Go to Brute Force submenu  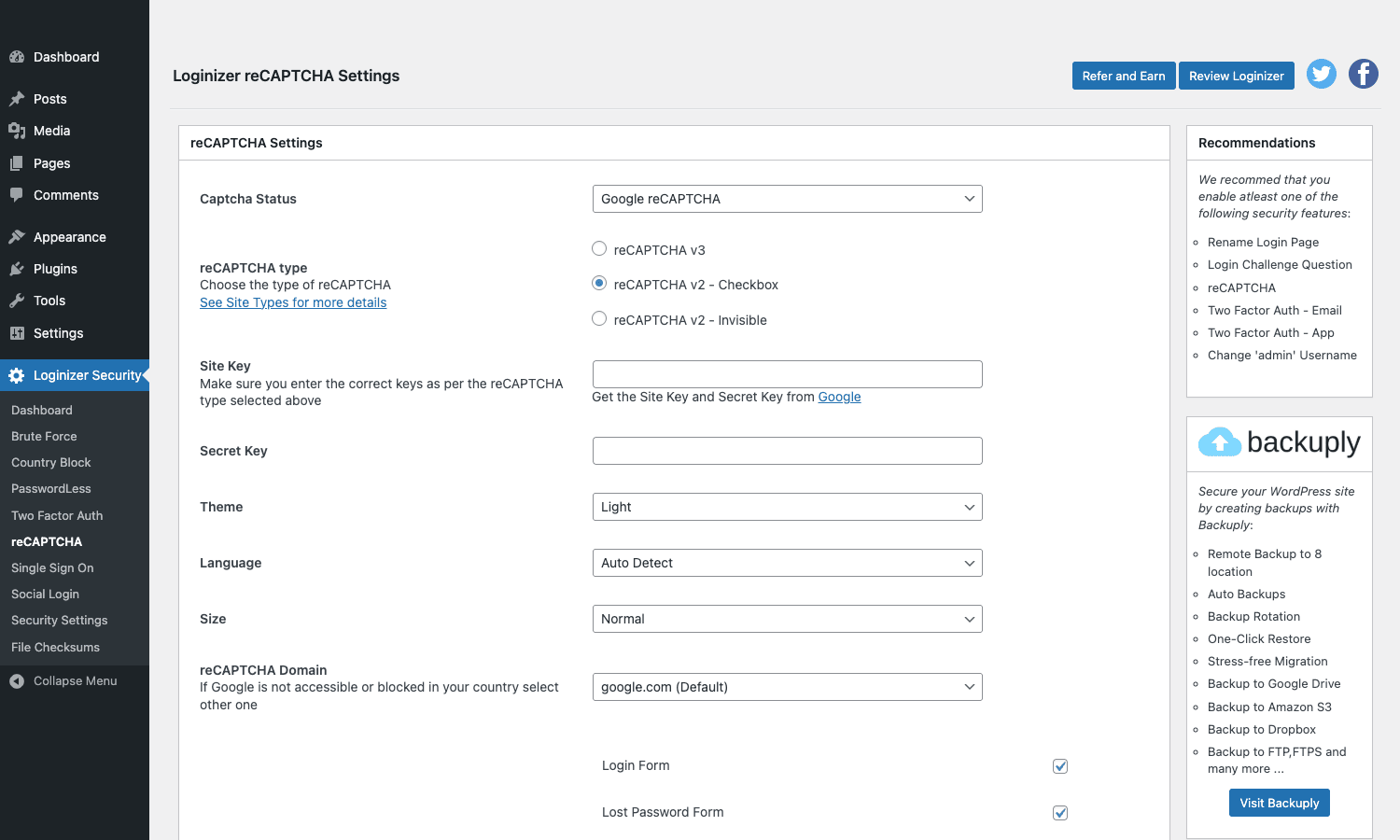click(44, 436)
